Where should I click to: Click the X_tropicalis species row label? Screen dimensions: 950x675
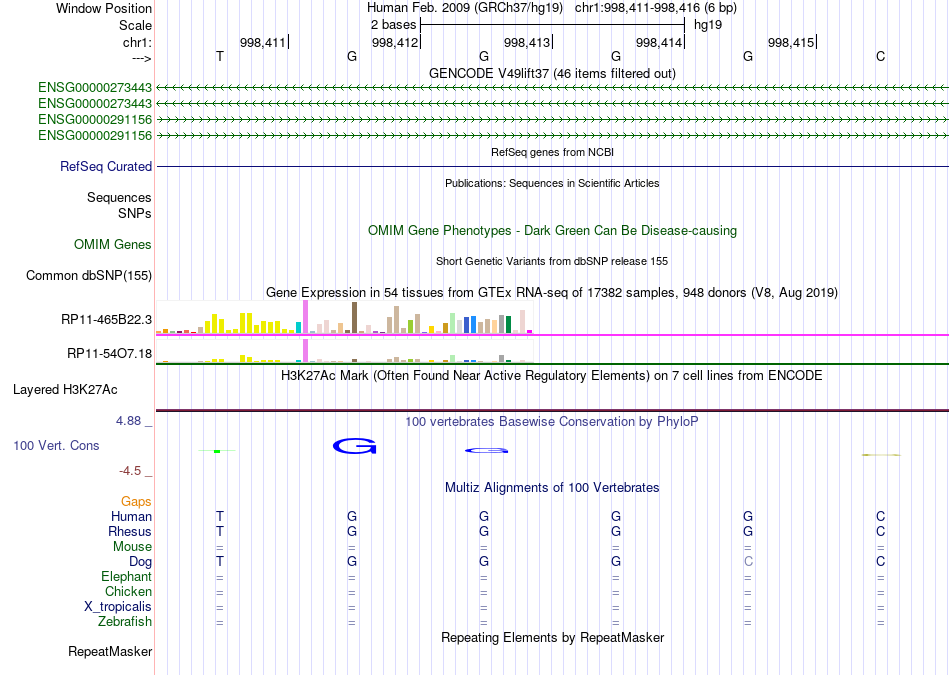[118, 607]
